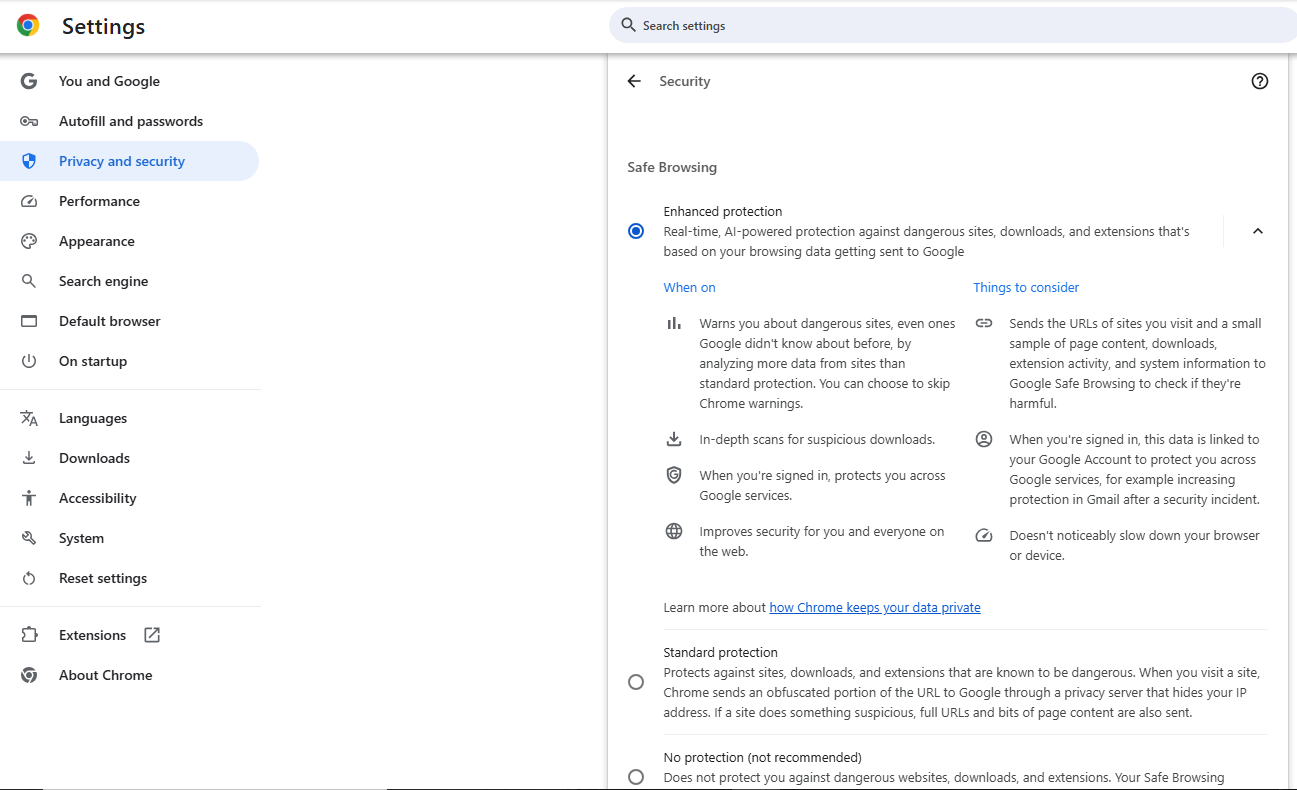1297x790 pixels.
Task: Click the Accessibility person icon
Action: [29, 498]
